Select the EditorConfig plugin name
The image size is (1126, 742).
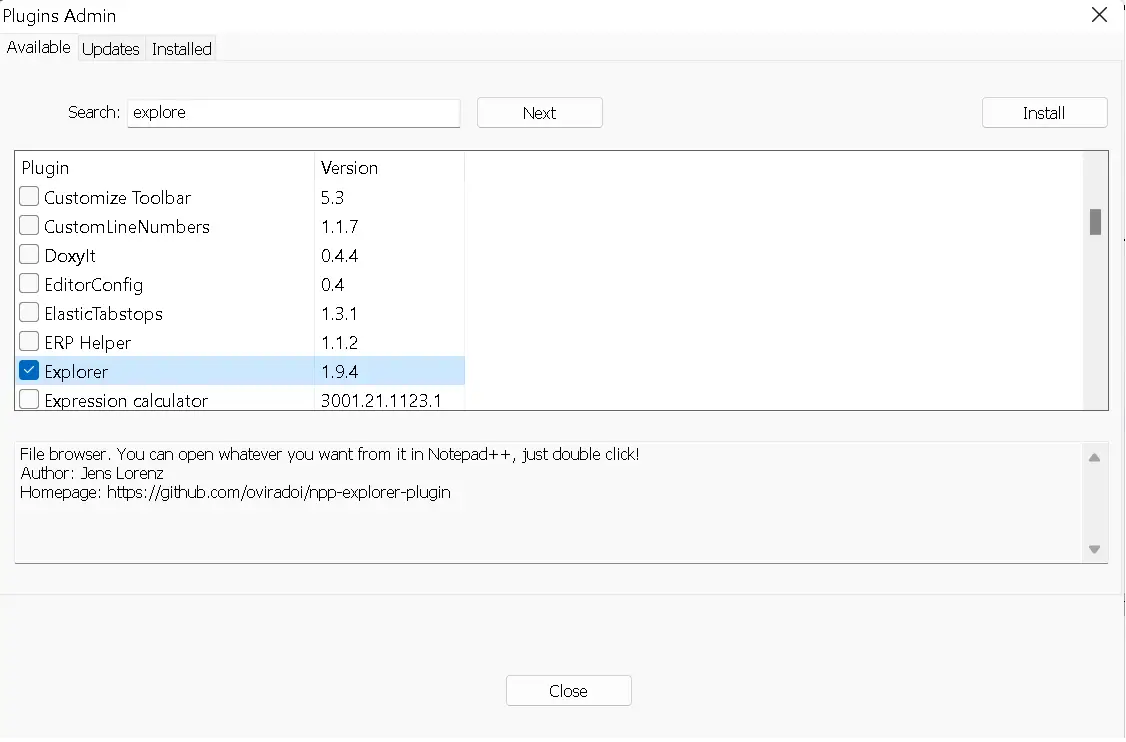coord(93,285)
